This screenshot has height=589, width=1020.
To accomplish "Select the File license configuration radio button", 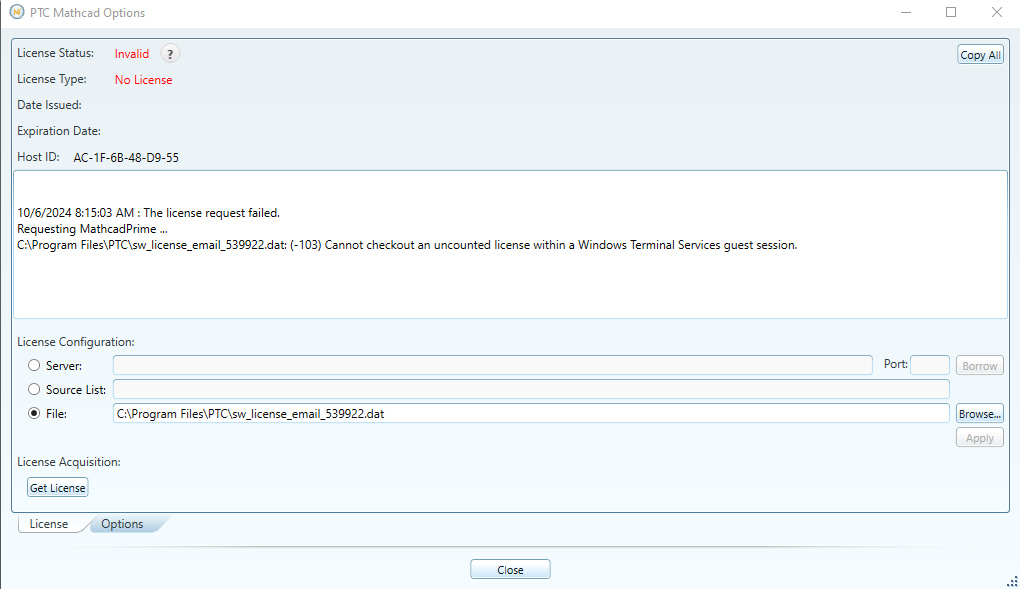I will [x=34, y=413].
